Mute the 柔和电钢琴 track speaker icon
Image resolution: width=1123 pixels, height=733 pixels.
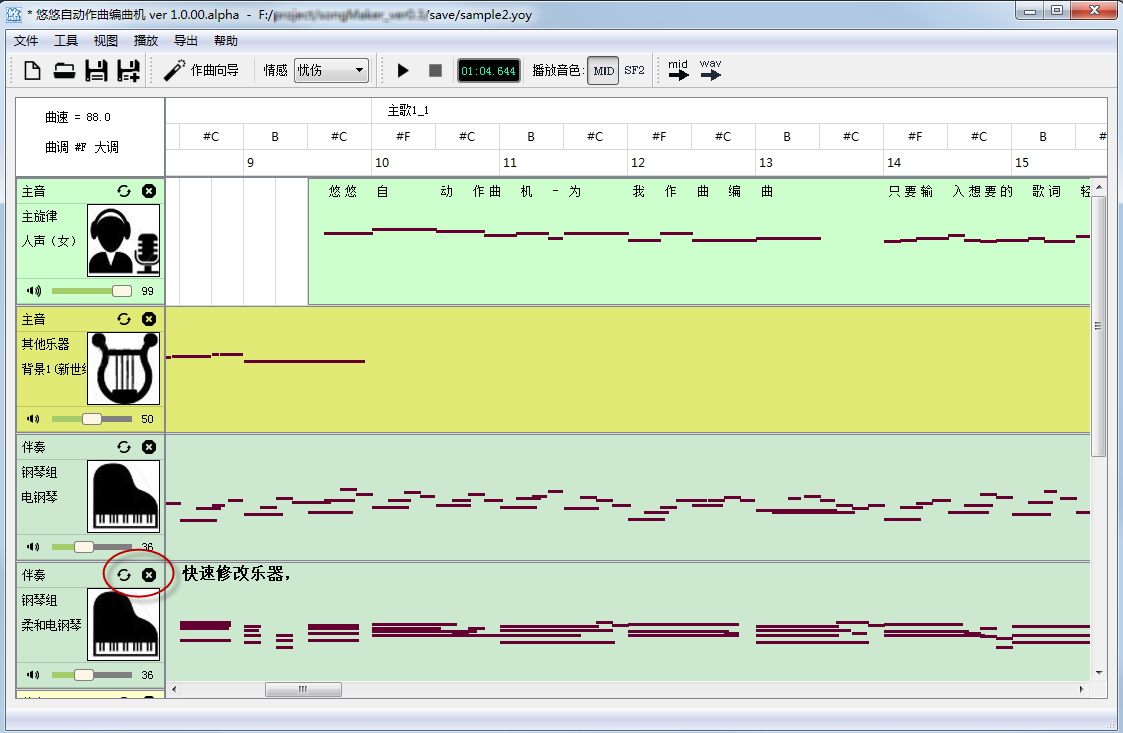(34, 675)
